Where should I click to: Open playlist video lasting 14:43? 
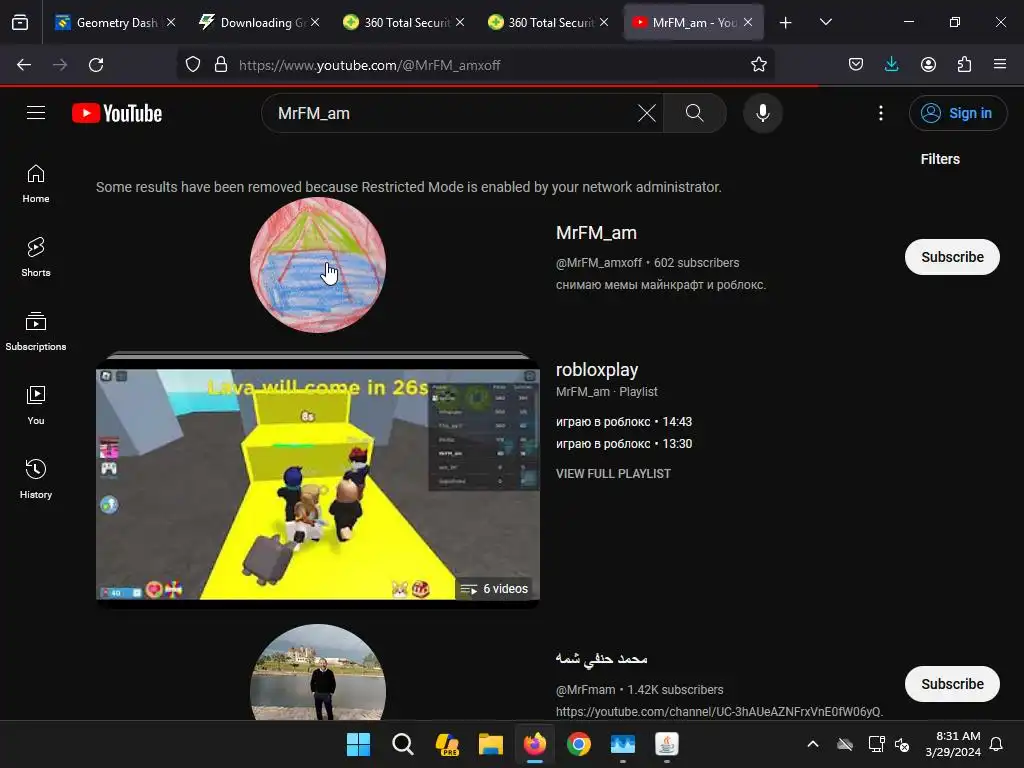click(x=624, y=422)
